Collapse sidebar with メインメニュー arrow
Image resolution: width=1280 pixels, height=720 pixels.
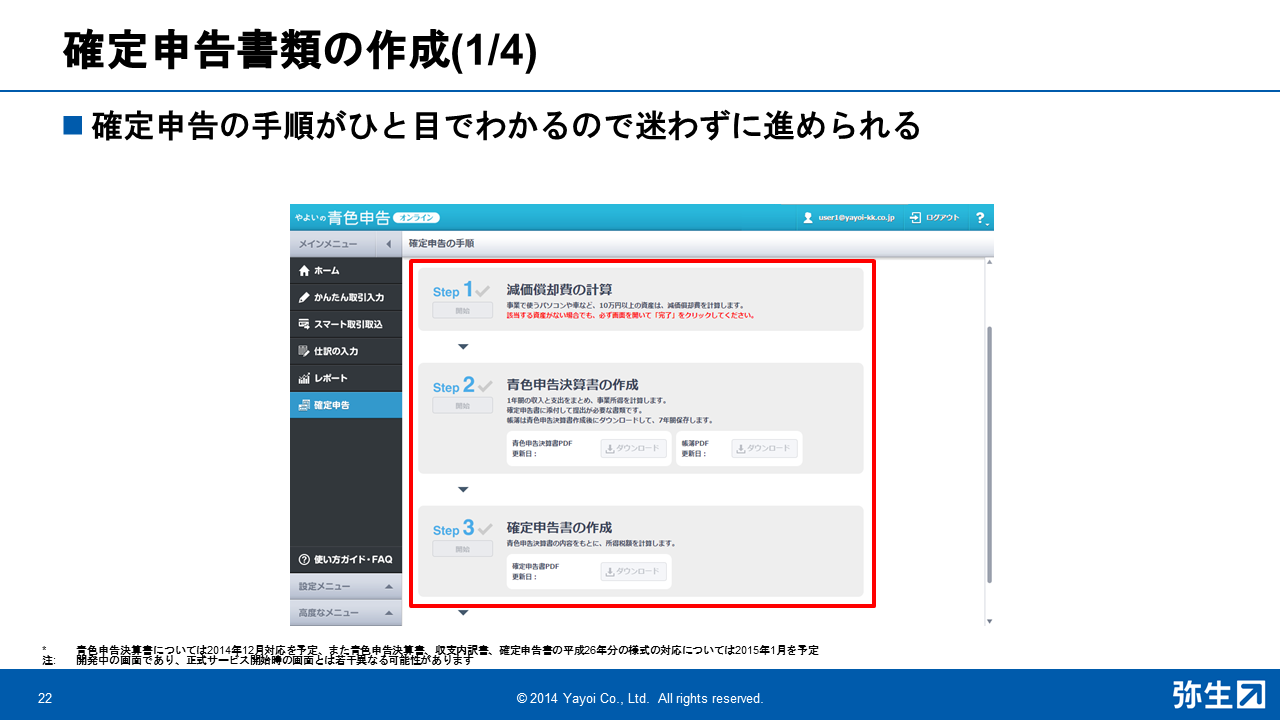click(x=388, y=244)
